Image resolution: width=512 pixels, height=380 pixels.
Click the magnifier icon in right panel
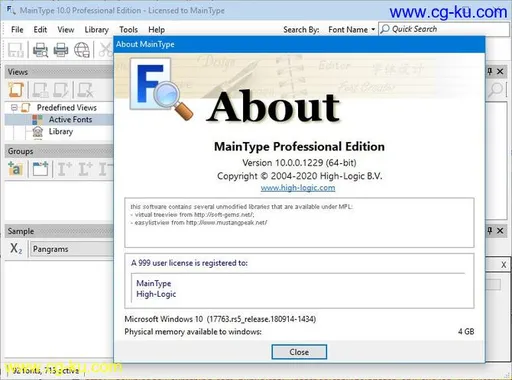[x=496, y=90]
